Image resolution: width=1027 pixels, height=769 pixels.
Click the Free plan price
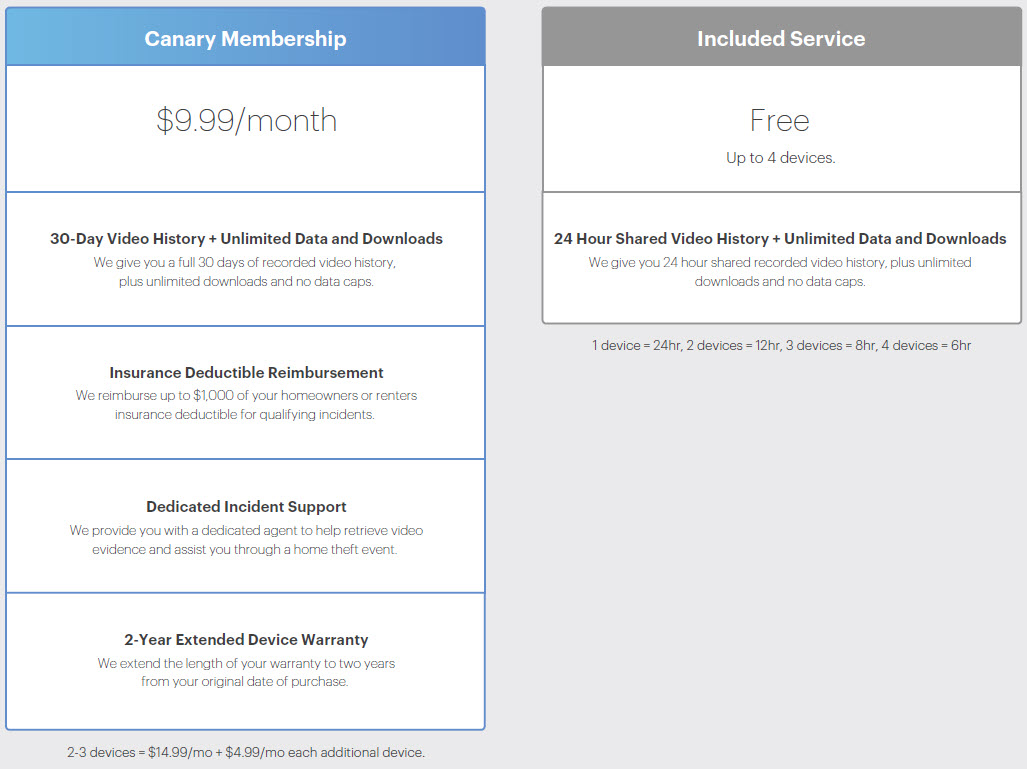(x=780, y=121)
